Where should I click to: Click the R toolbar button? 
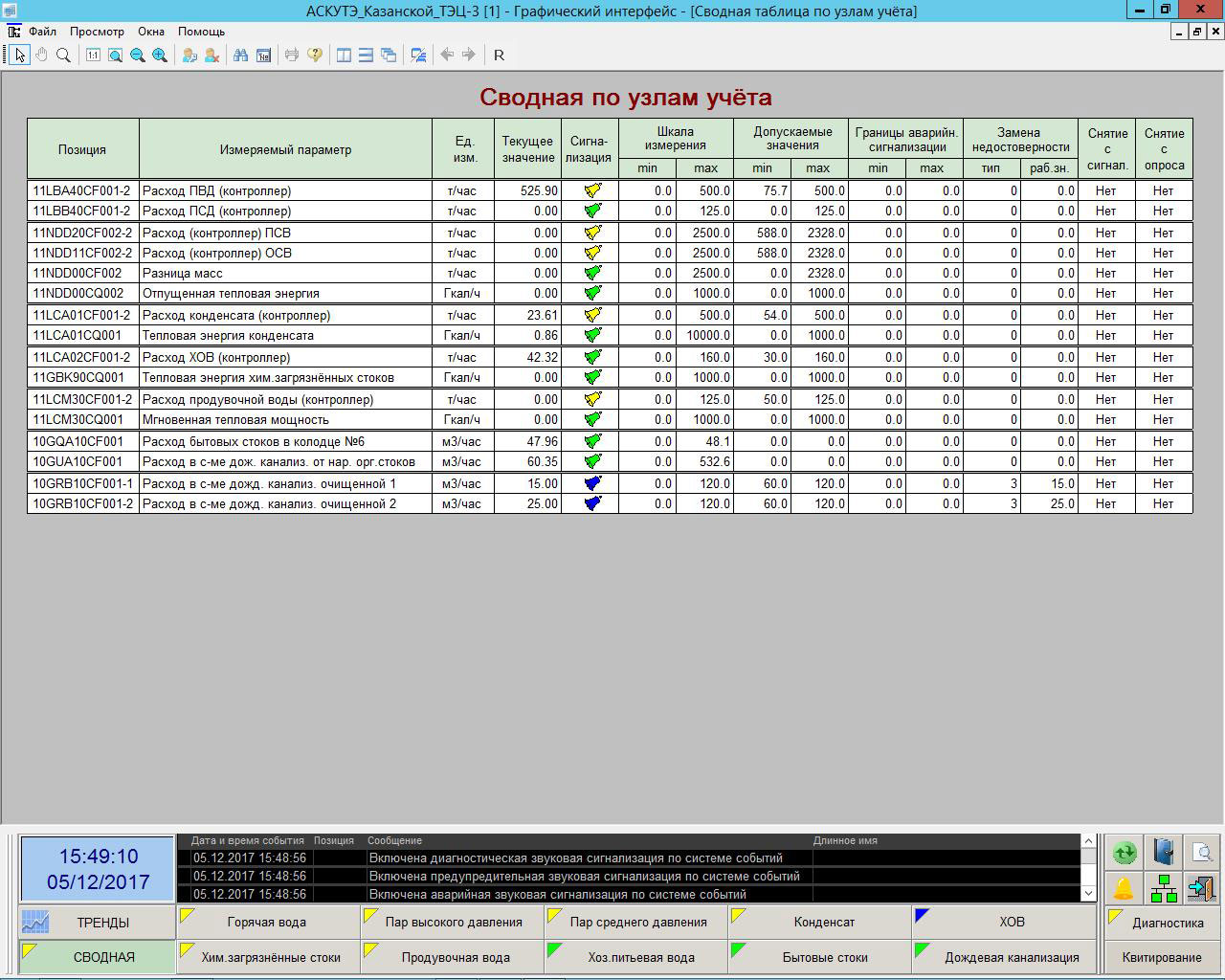point(499,55)
